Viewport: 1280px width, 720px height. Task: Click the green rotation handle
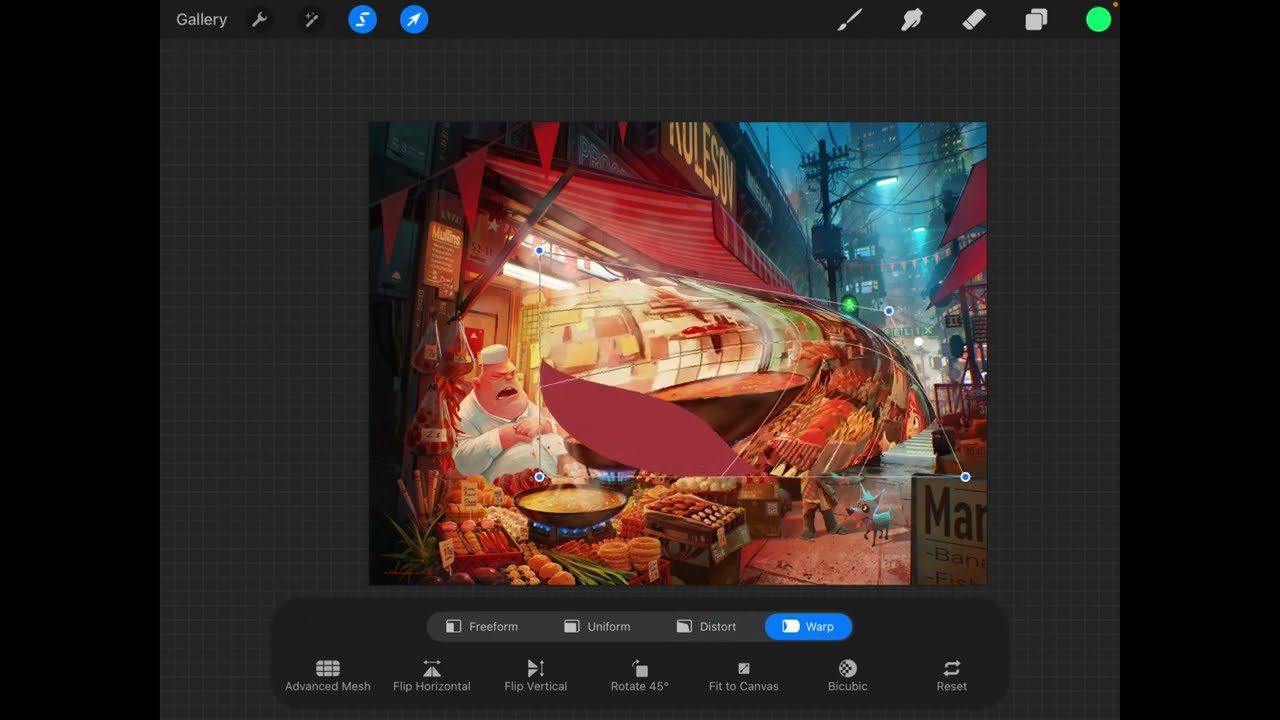click(x=850, y=304)
